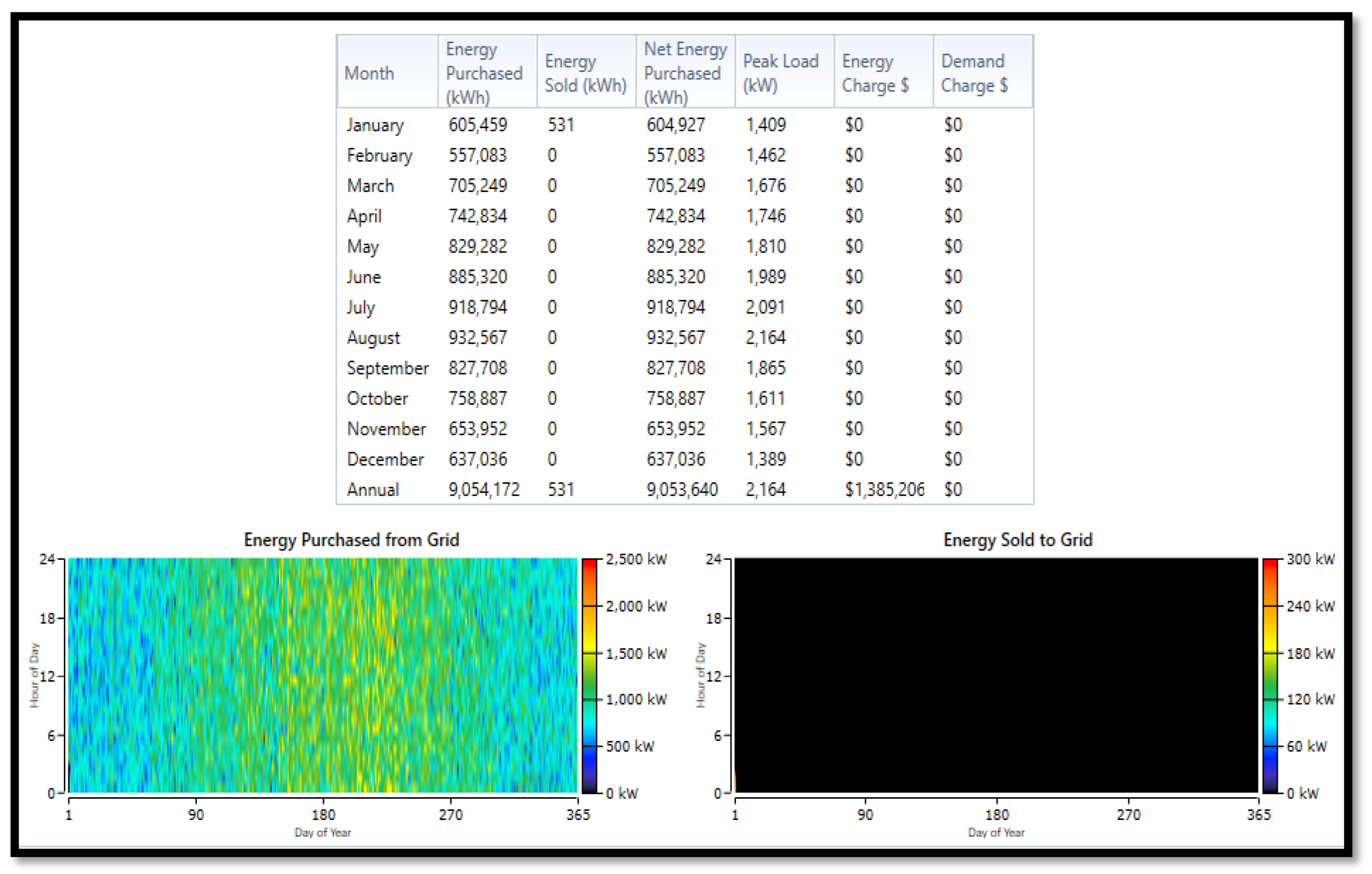Select July peak load value 2,091
The image size is (1372, 874).
[x=766, y=308]
